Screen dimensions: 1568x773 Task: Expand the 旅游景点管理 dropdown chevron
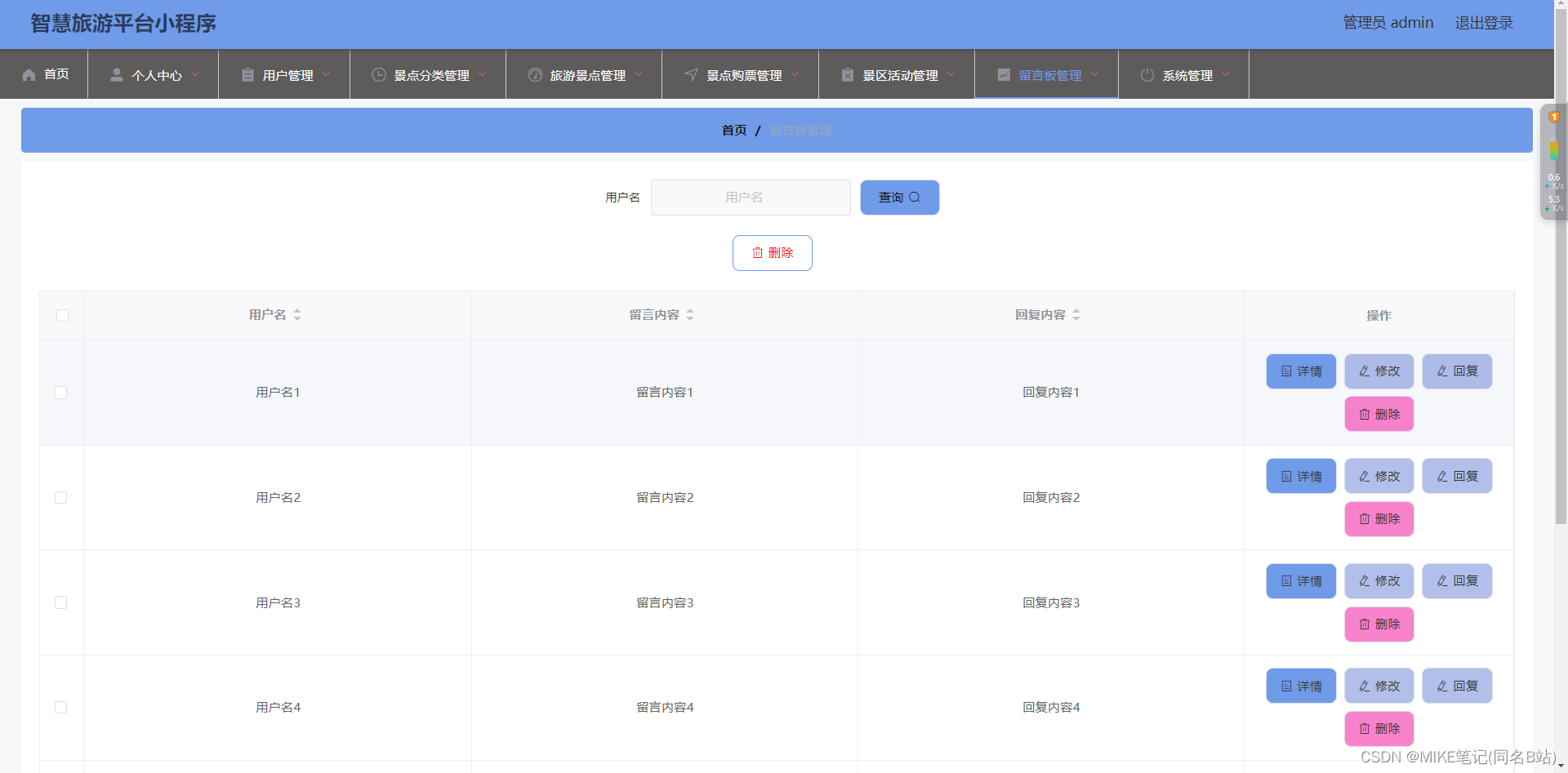click(x=639, y=74)
